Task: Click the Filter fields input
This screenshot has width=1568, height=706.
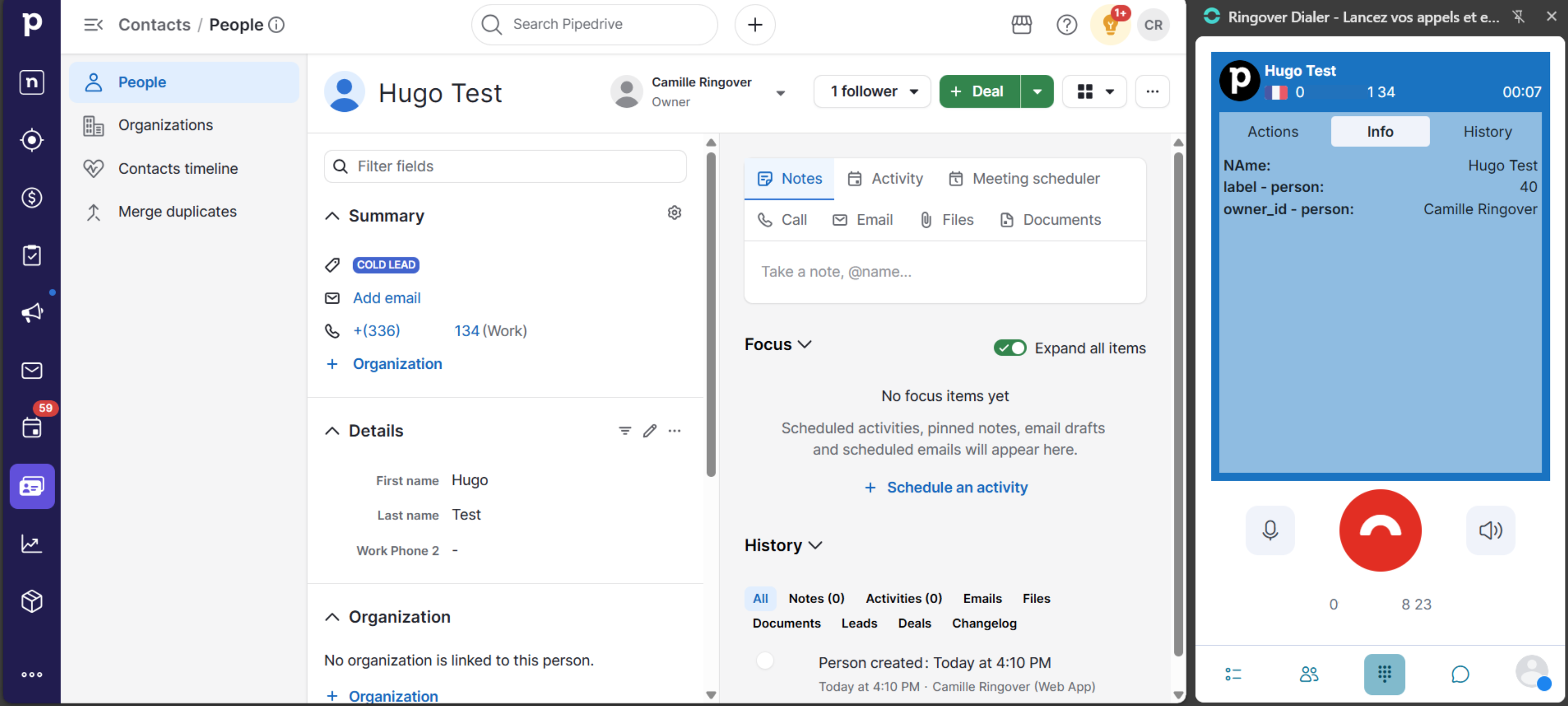Action: (x=504, y=166)
